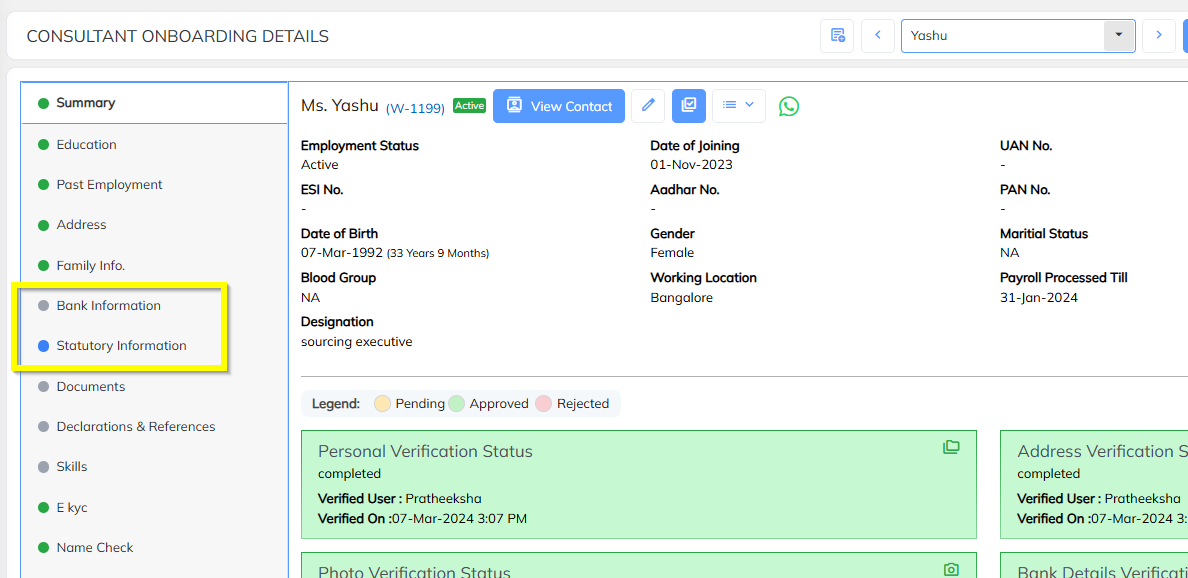Open the Summary tab
Viewport: 1188px width, 578px height.
click(x=86, y=103)
